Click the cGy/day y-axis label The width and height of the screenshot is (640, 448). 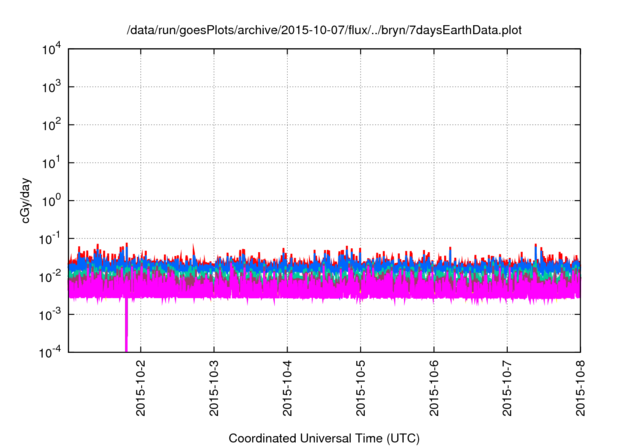pos(25,200)
